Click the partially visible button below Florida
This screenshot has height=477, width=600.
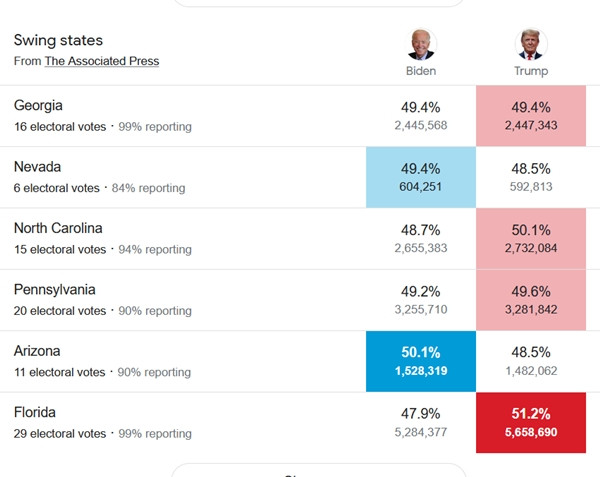[318, 471]
